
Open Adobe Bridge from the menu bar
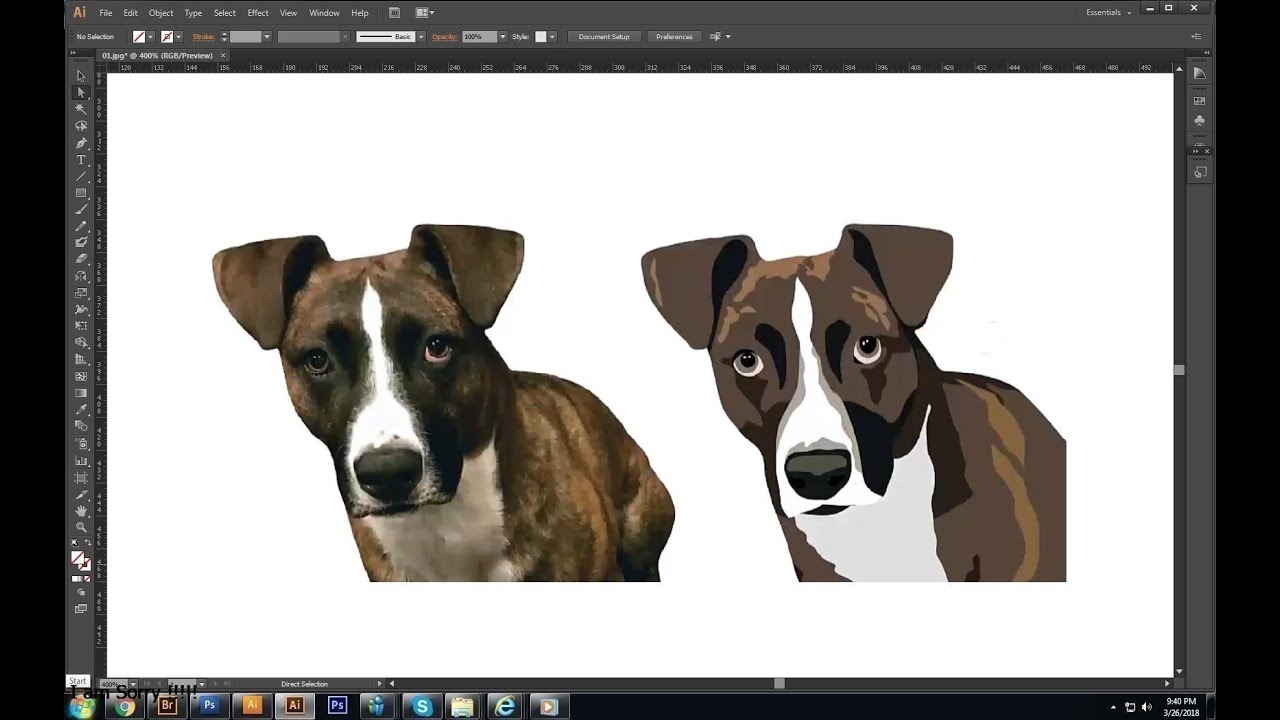pyautogui.click(x=394, y=13)
